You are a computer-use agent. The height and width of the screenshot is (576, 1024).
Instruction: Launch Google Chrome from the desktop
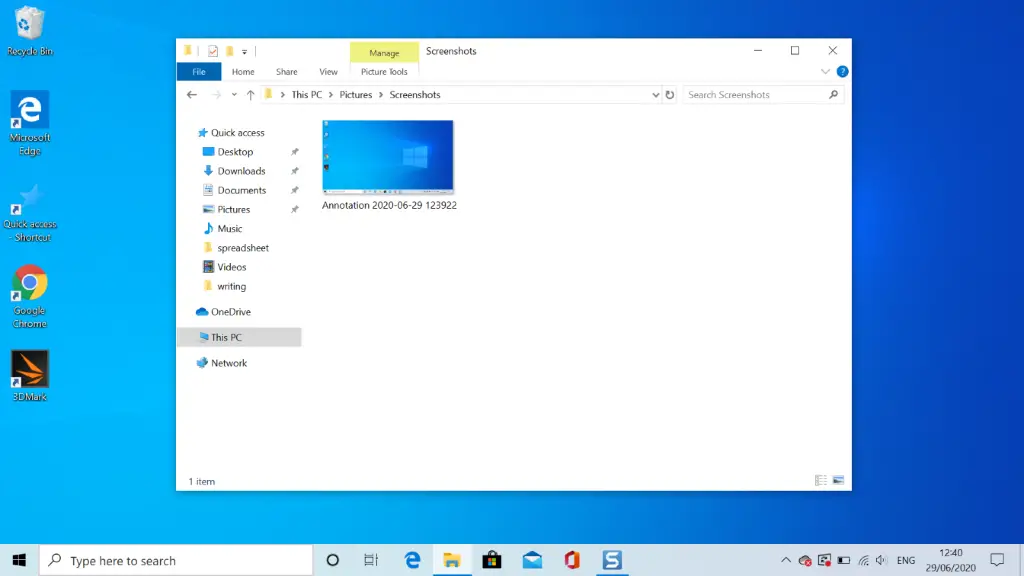pyautogui.click(x=29, y=296)
